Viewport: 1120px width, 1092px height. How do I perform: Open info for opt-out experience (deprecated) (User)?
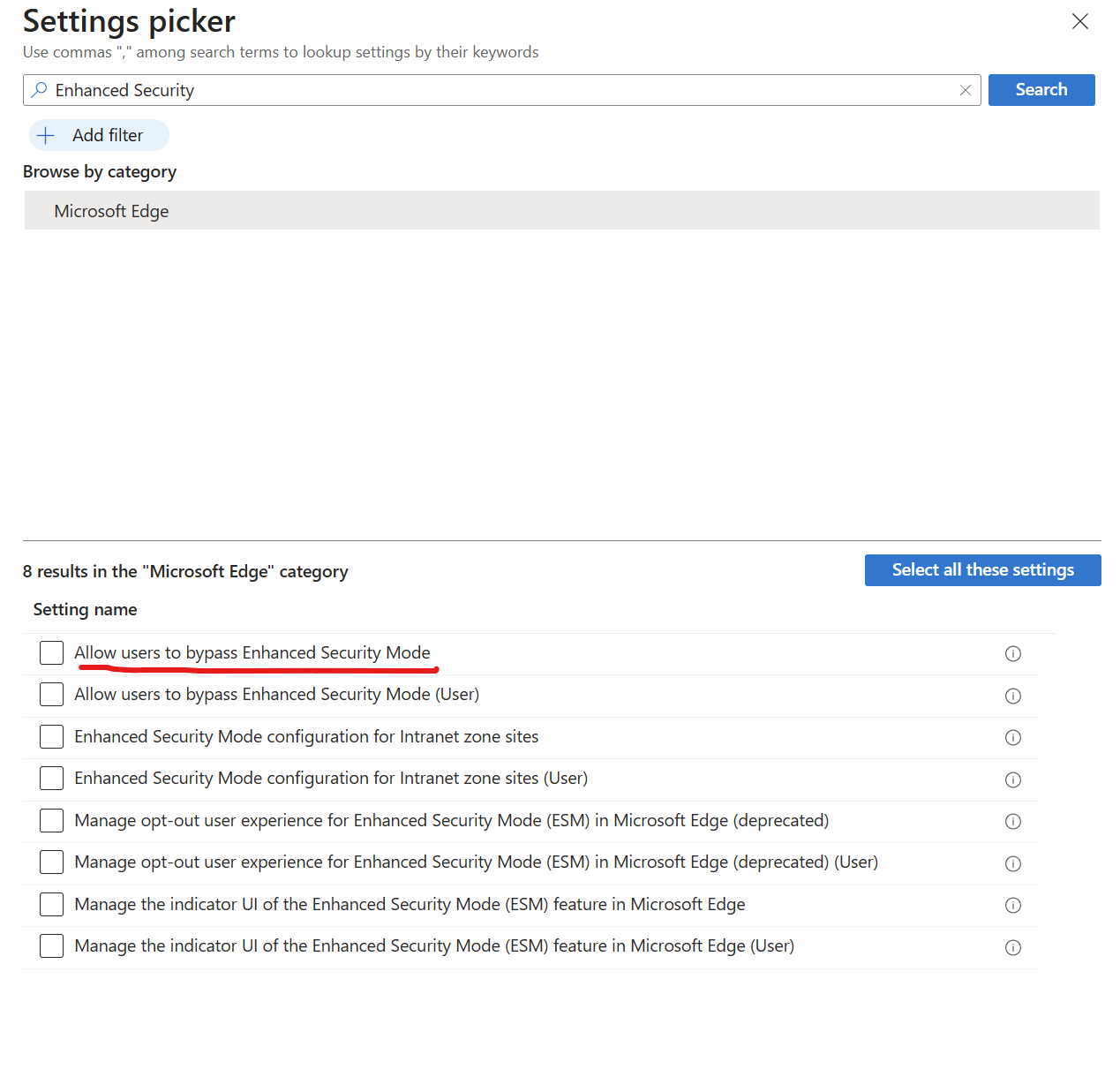pos(1012,863)
